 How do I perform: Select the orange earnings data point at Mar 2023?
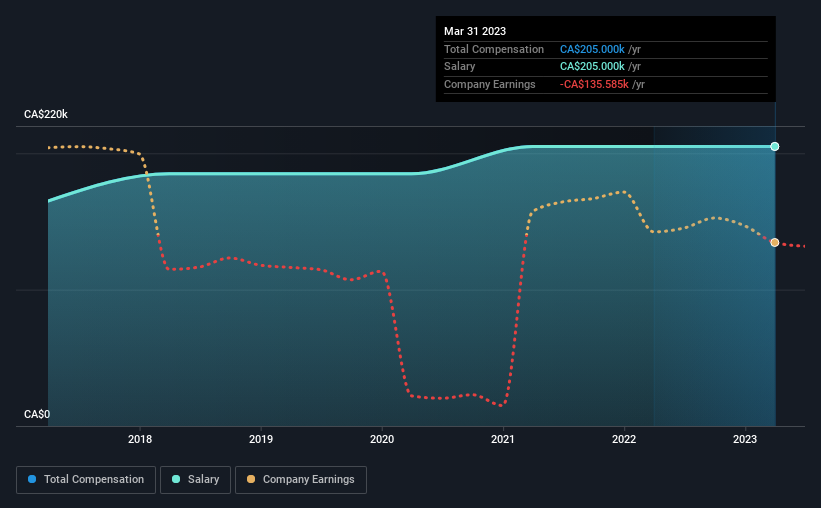point(774,242)
